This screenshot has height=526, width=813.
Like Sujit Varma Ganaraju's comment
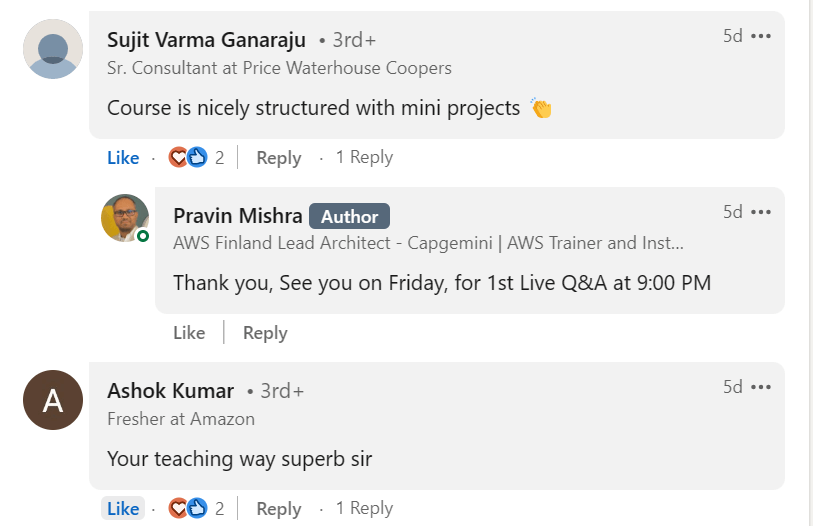(123, 158)
